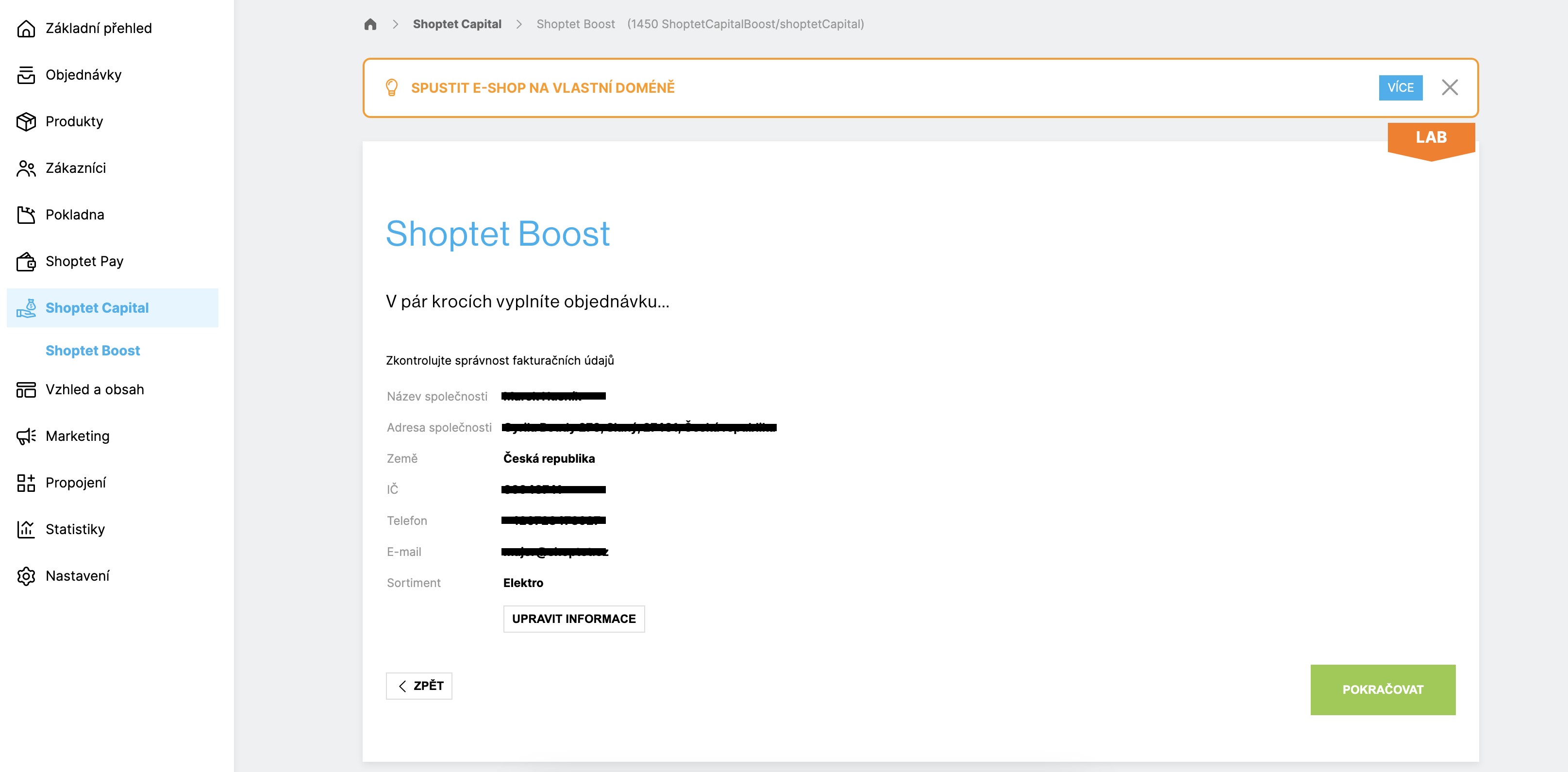The width and height of the screenshot is (1568, 772).
Task: Click the Propojení apps icon
Action: [x=26, y=483]
